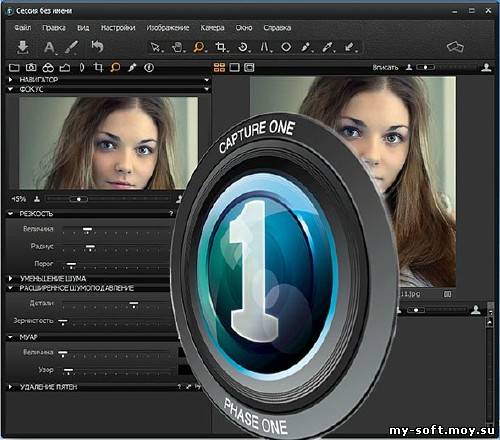
Task: Expand the НАВИГАТОР panel
Action: pos(10,80)
